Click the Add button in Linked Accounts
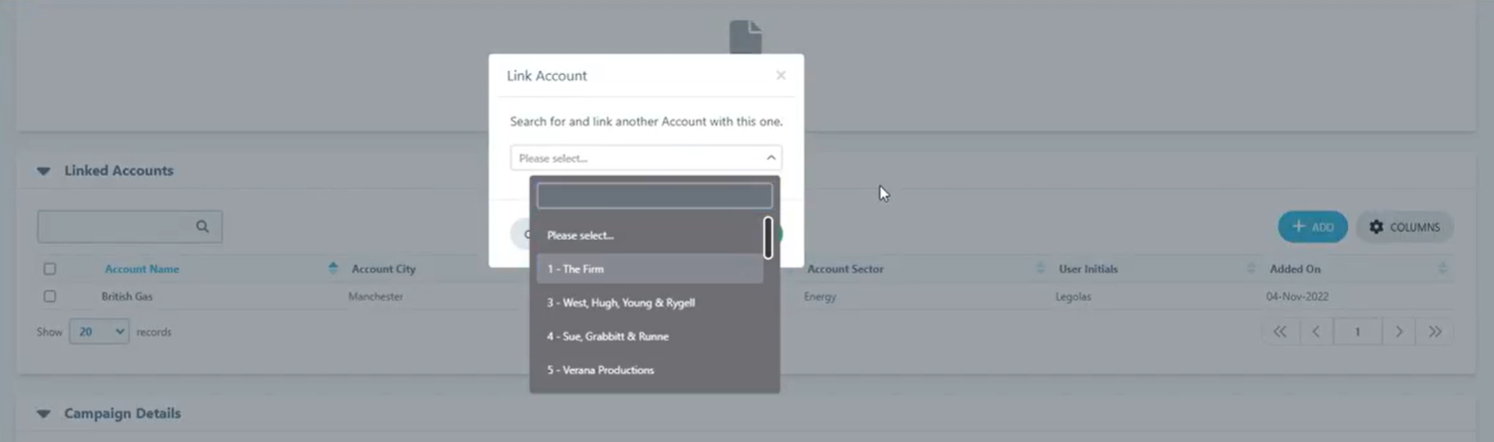Screen dimensions: 1494x442 [1312, 227]
